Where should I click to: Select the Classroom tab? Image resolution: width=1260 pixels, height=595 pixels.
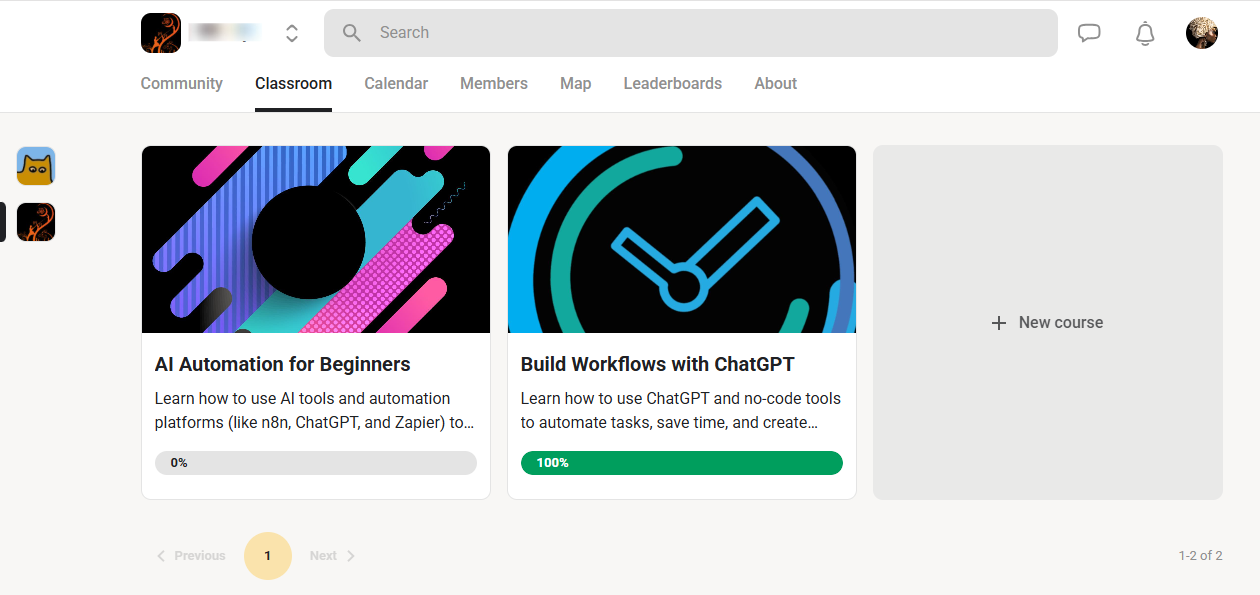point(293,84)
